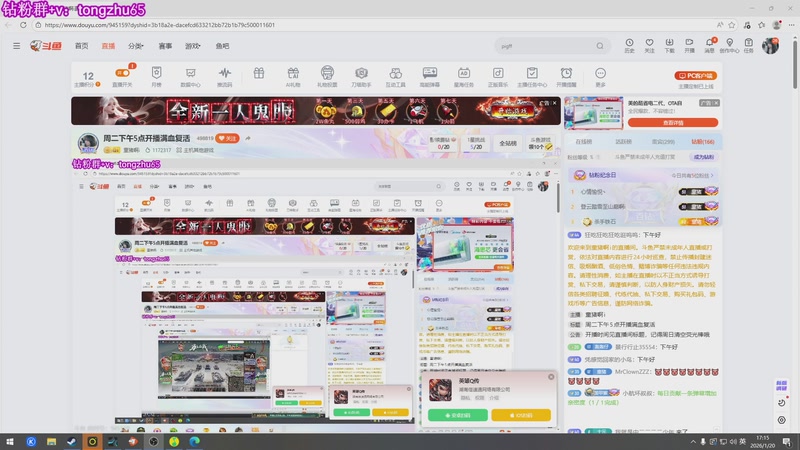The height and width of the screenshot is (450, 800).
Task: Click the 查看详情 view details button
Action: click(x=673, y=123)
